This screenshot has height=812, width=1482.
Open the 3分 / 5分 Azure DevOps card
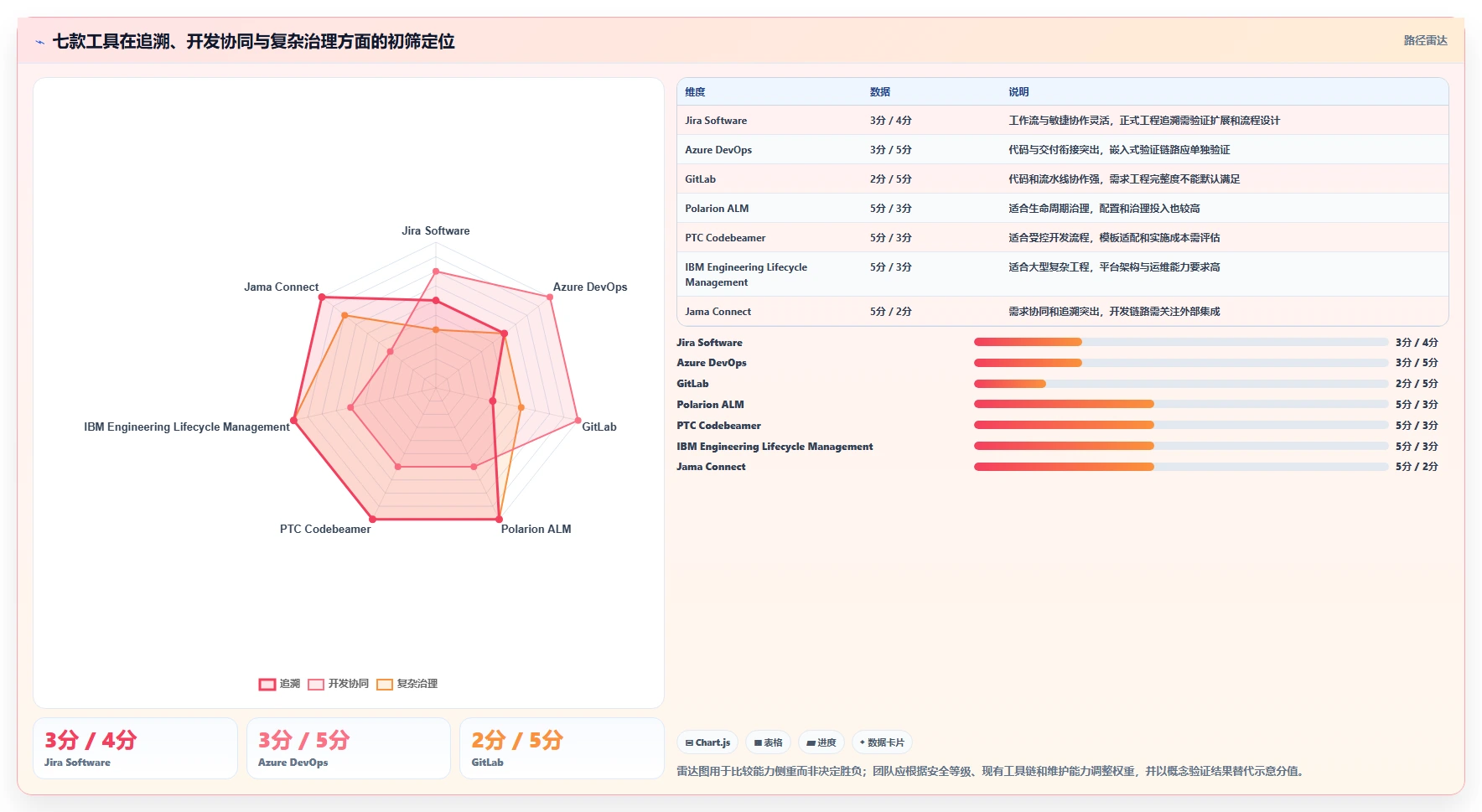pyautogui.click(x=349, y=748)
